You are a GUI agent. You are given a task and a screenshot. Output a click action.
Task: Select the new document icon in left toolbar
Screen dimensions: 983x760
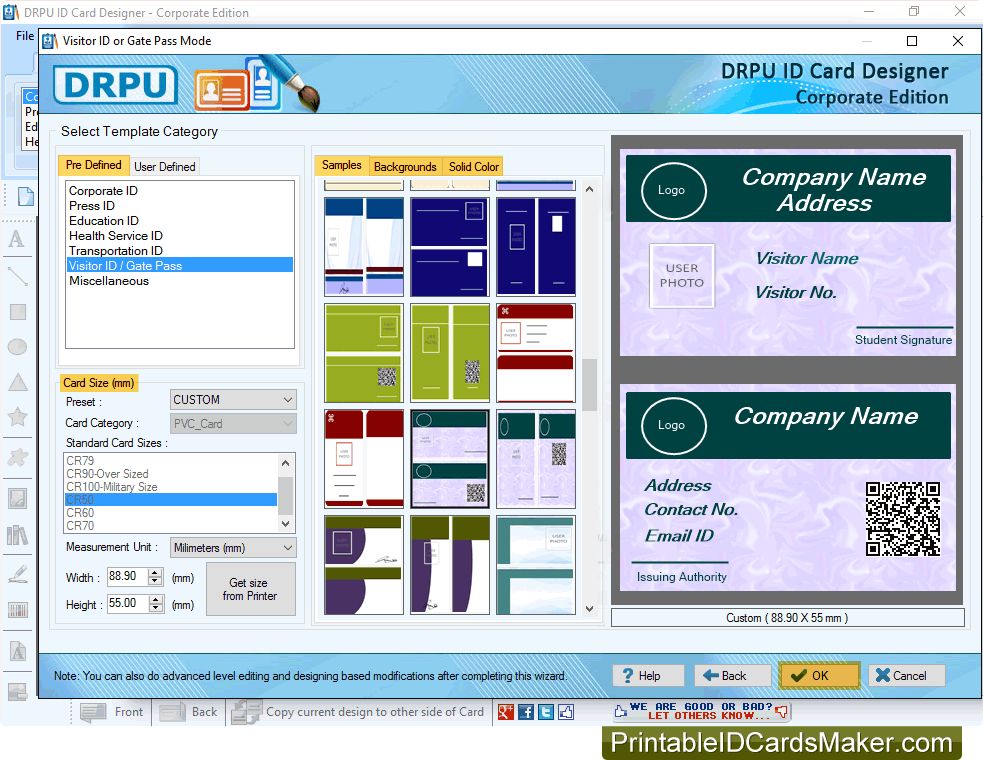pos(25,196)
